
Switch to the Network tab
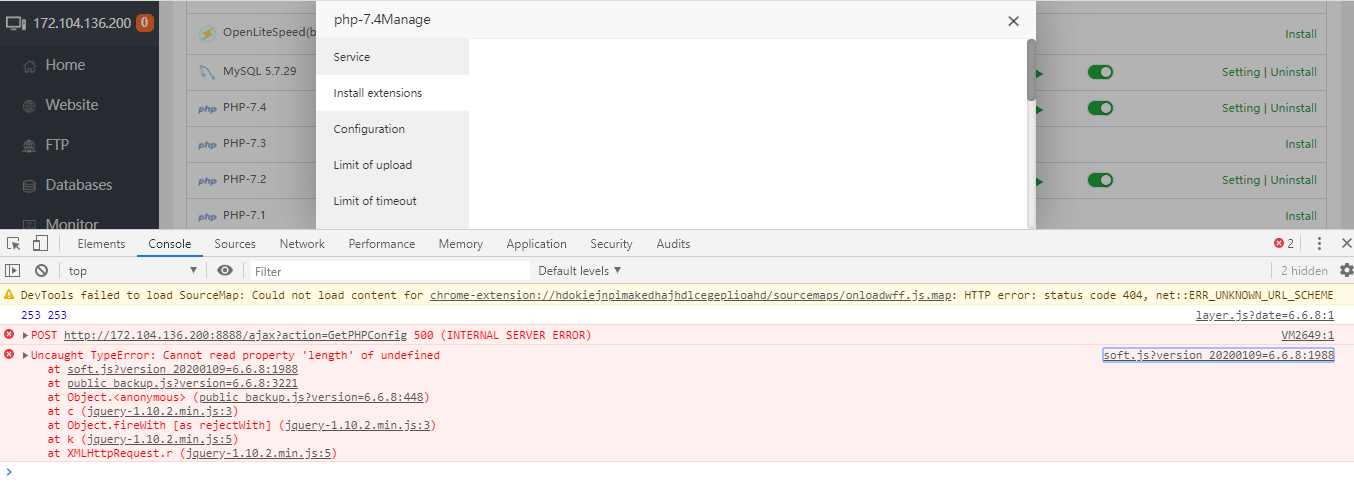(302, 243)
